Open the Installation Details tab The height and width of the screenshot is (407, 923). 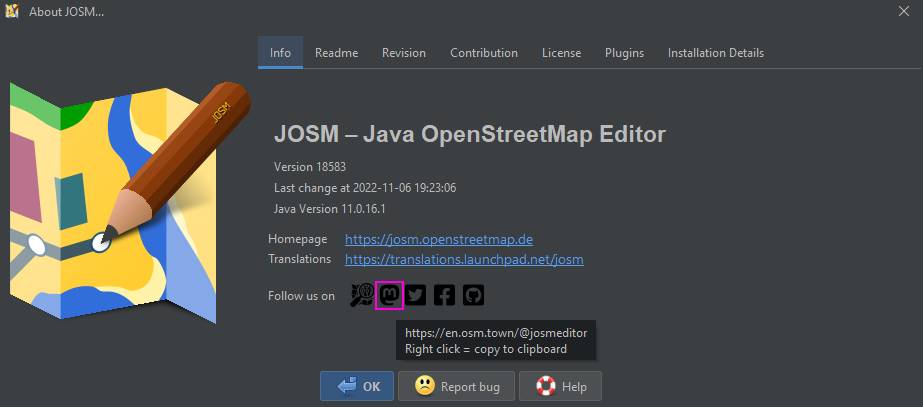pos(716,52)
